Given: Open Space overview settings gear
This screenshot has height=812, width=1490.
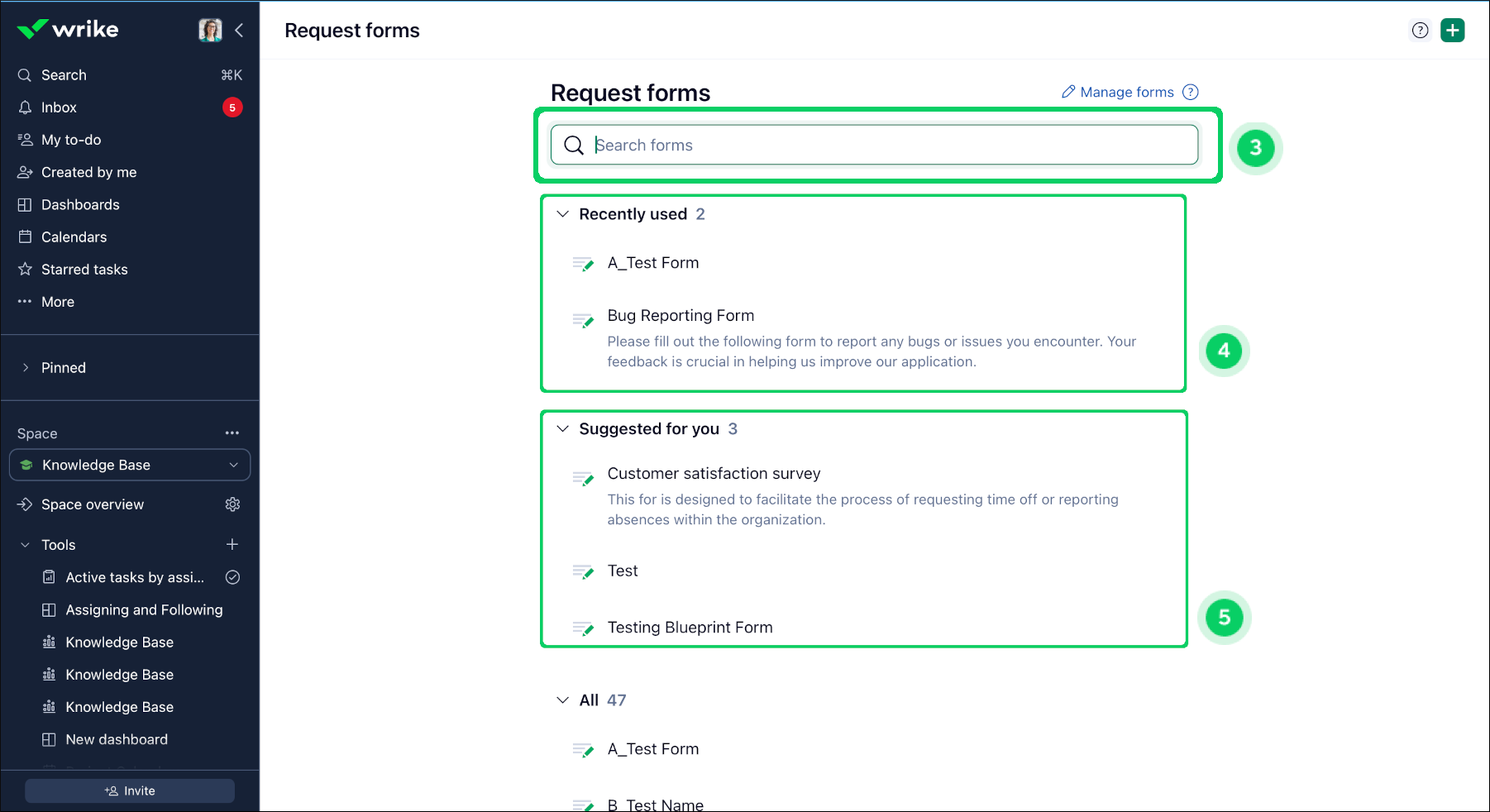Looking at the screenshot, I should click(x=232, y=504).
